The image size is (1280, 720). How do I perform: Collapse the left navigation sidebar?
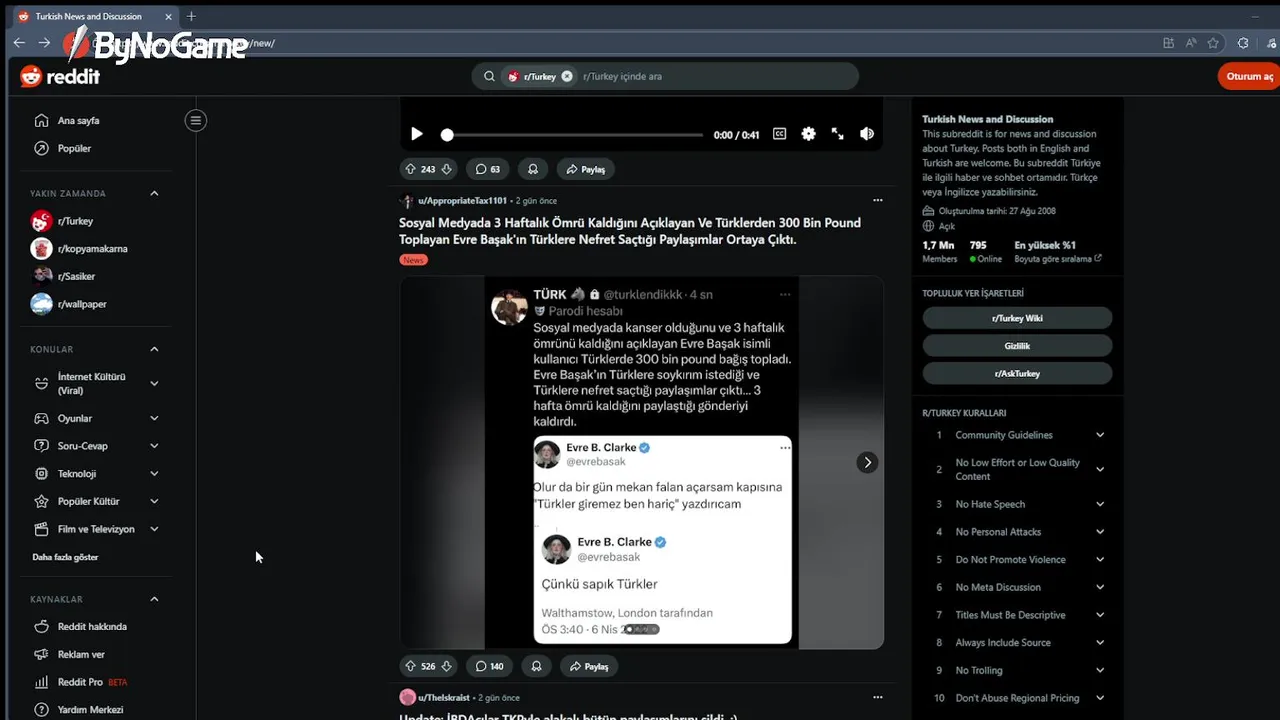click(196, 120)
